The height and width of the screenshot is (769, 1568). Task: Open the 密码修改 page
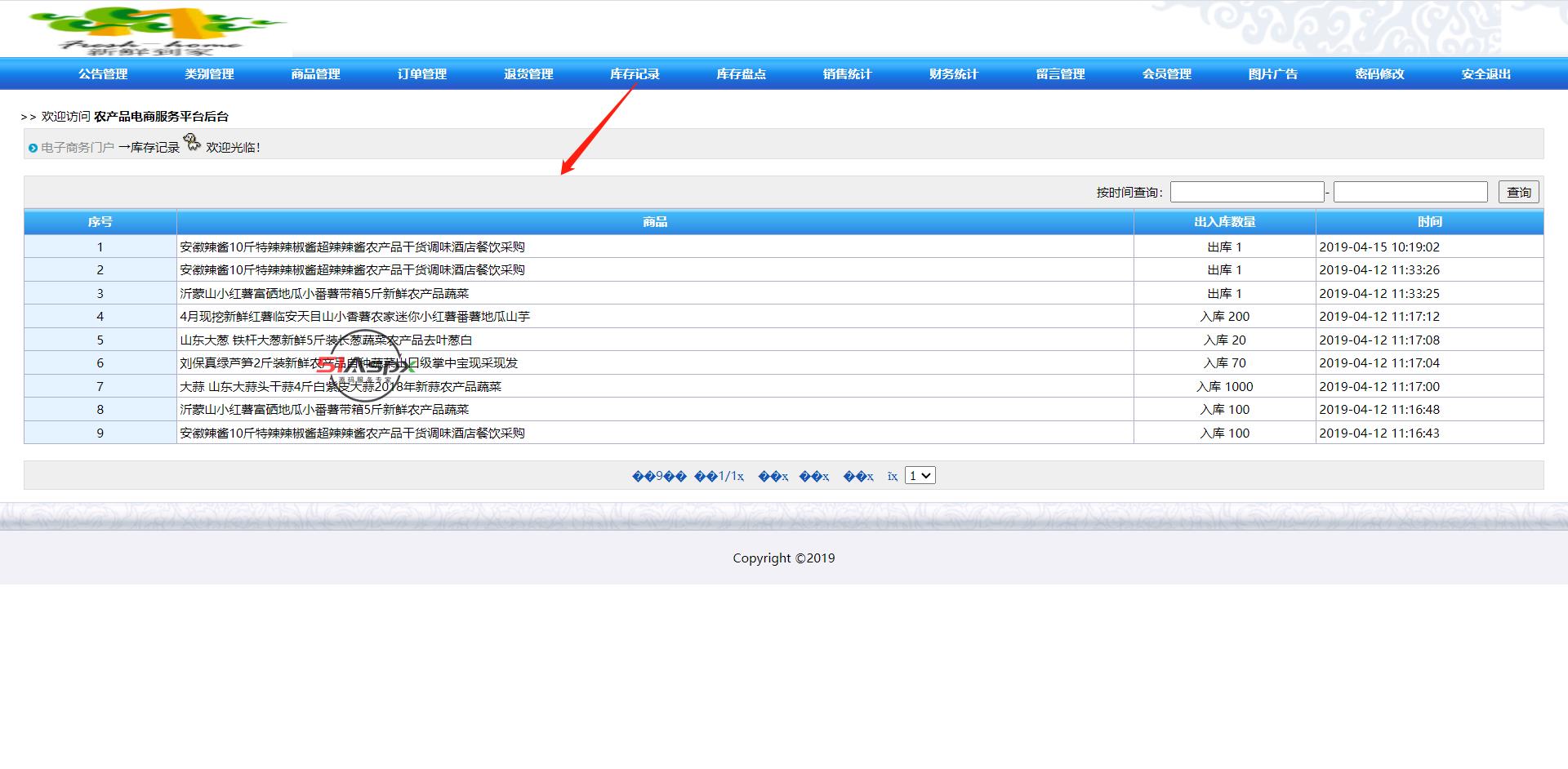pos(1379,74)
